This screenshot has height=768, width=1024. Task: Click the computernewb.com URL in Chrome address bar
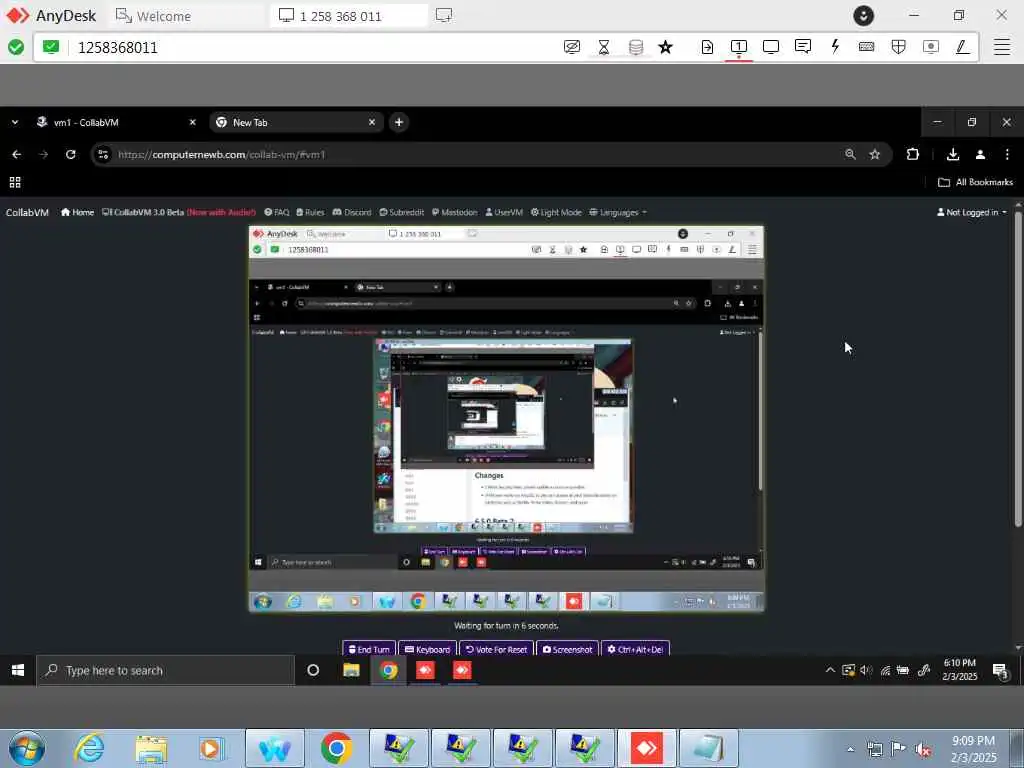pos(221,155)
